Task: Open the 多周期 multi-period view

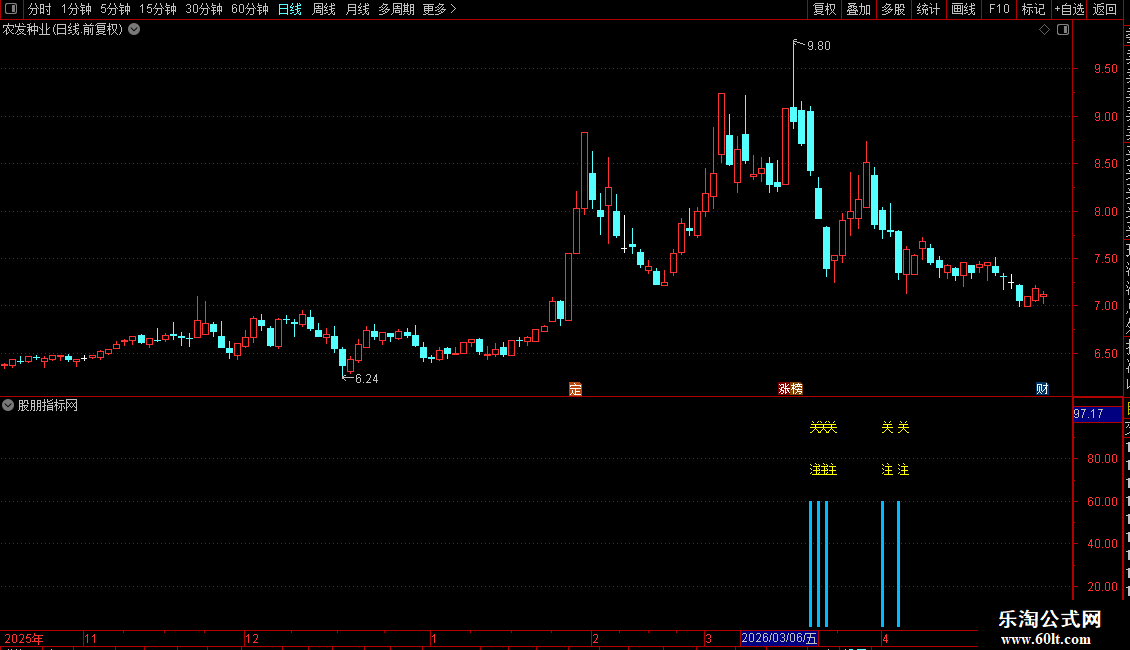Action: 396,9
